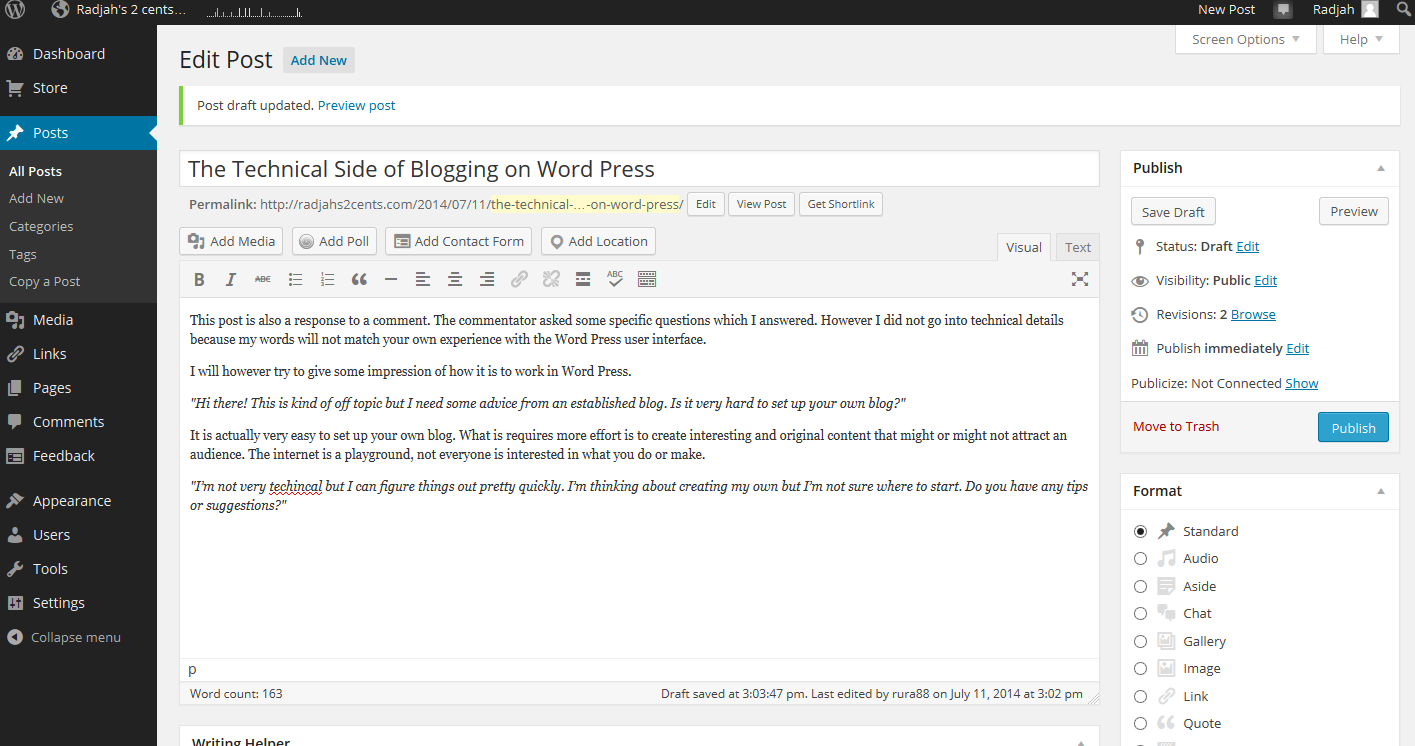Click the blockquote icon in toolbar
Screen dimensions: 1415x746
(x=359, y=280)
